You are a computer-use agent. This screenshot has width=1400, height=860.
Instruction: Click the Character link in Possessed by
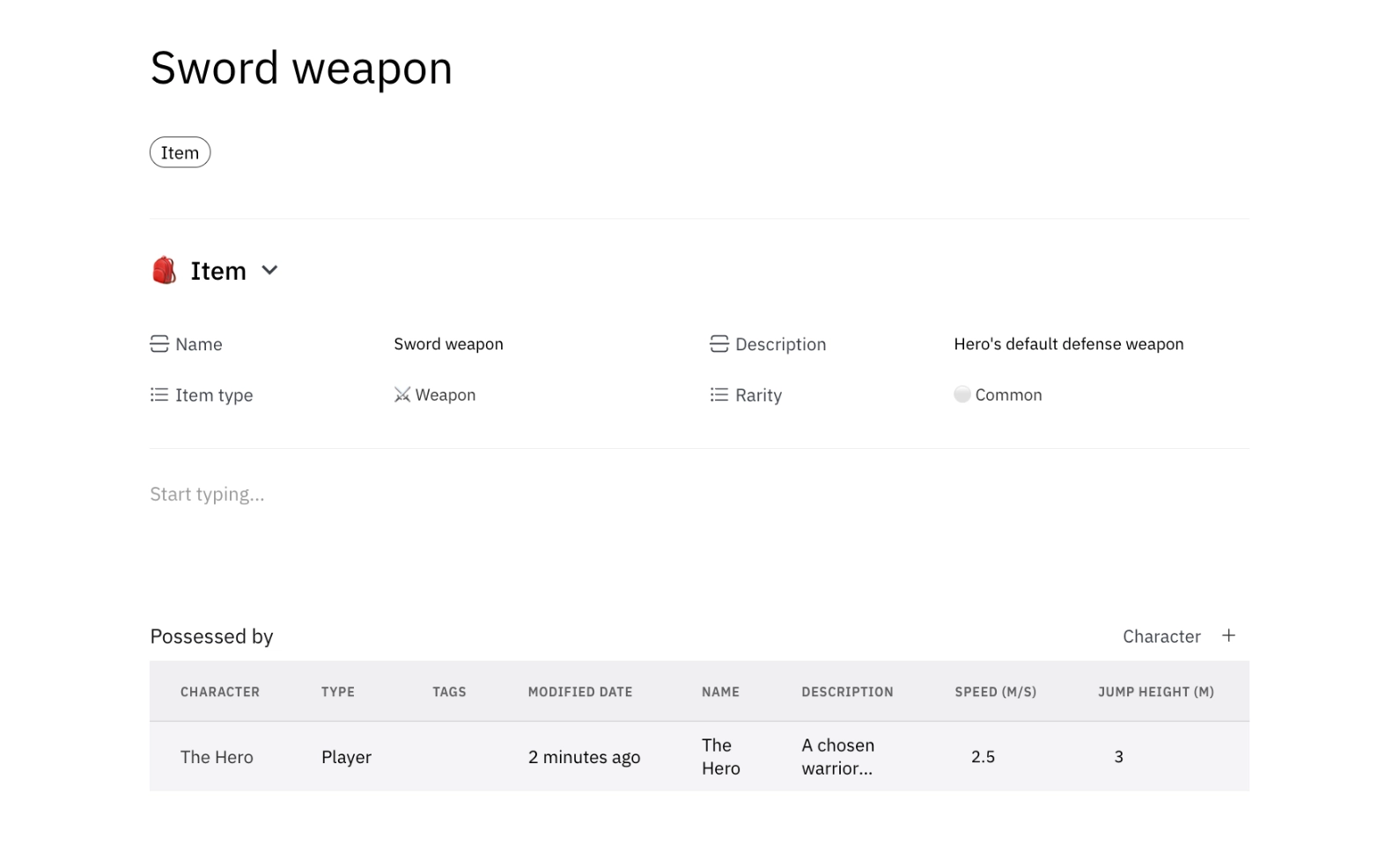pyautogui.click(x=1161, y=636)
